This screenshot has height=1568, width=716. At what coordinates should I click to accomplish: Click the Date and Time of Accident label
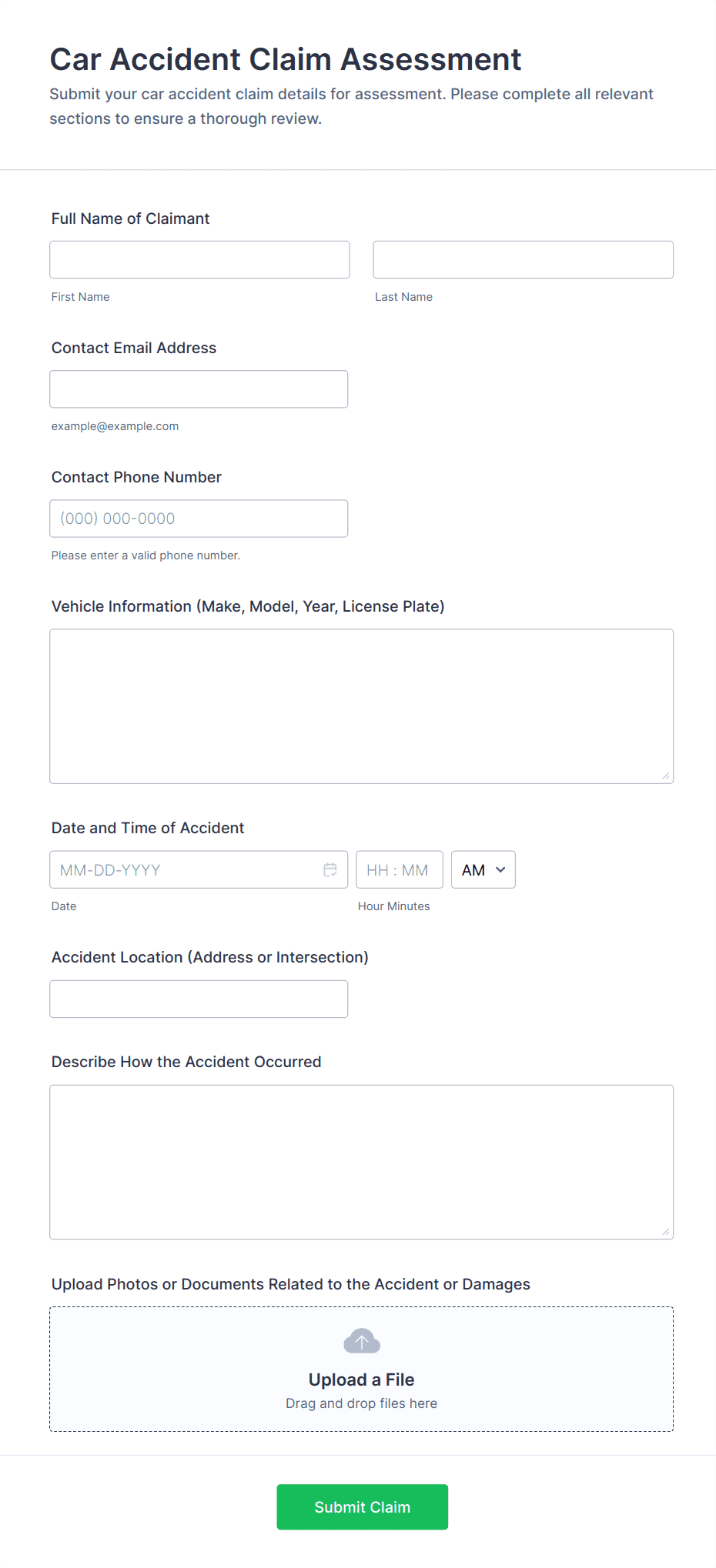click(x=148, y=828)
